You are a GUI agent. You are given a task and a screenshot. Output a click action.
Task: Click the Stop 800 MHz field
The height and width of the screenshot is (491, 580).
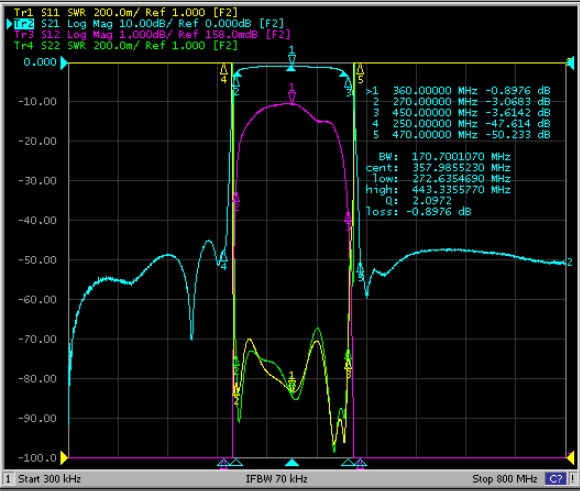(x=505, y=479)
